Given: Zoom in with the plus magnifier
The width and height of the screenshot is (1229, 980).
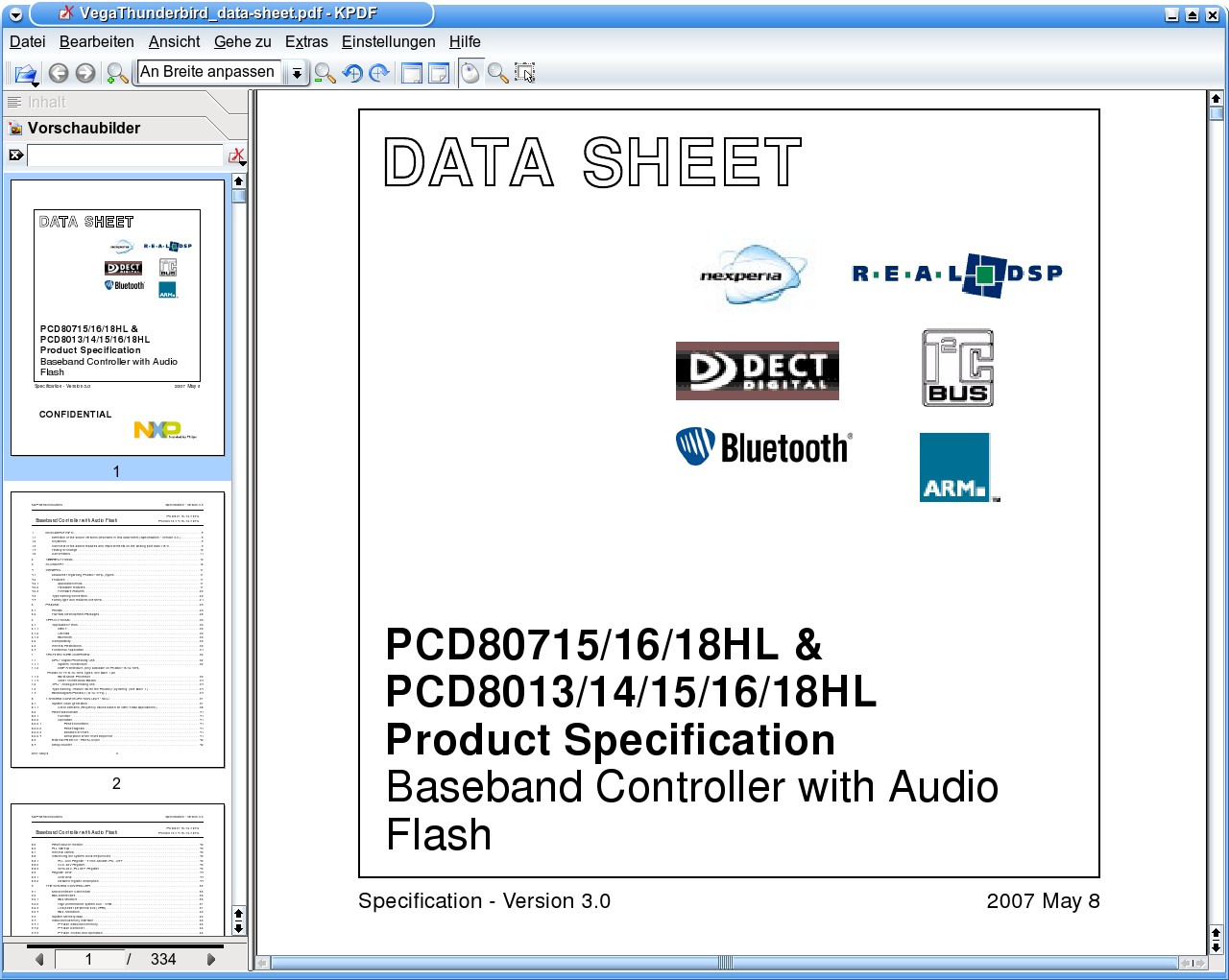Looking at the screenshot, I should click(x=117, y=73).
